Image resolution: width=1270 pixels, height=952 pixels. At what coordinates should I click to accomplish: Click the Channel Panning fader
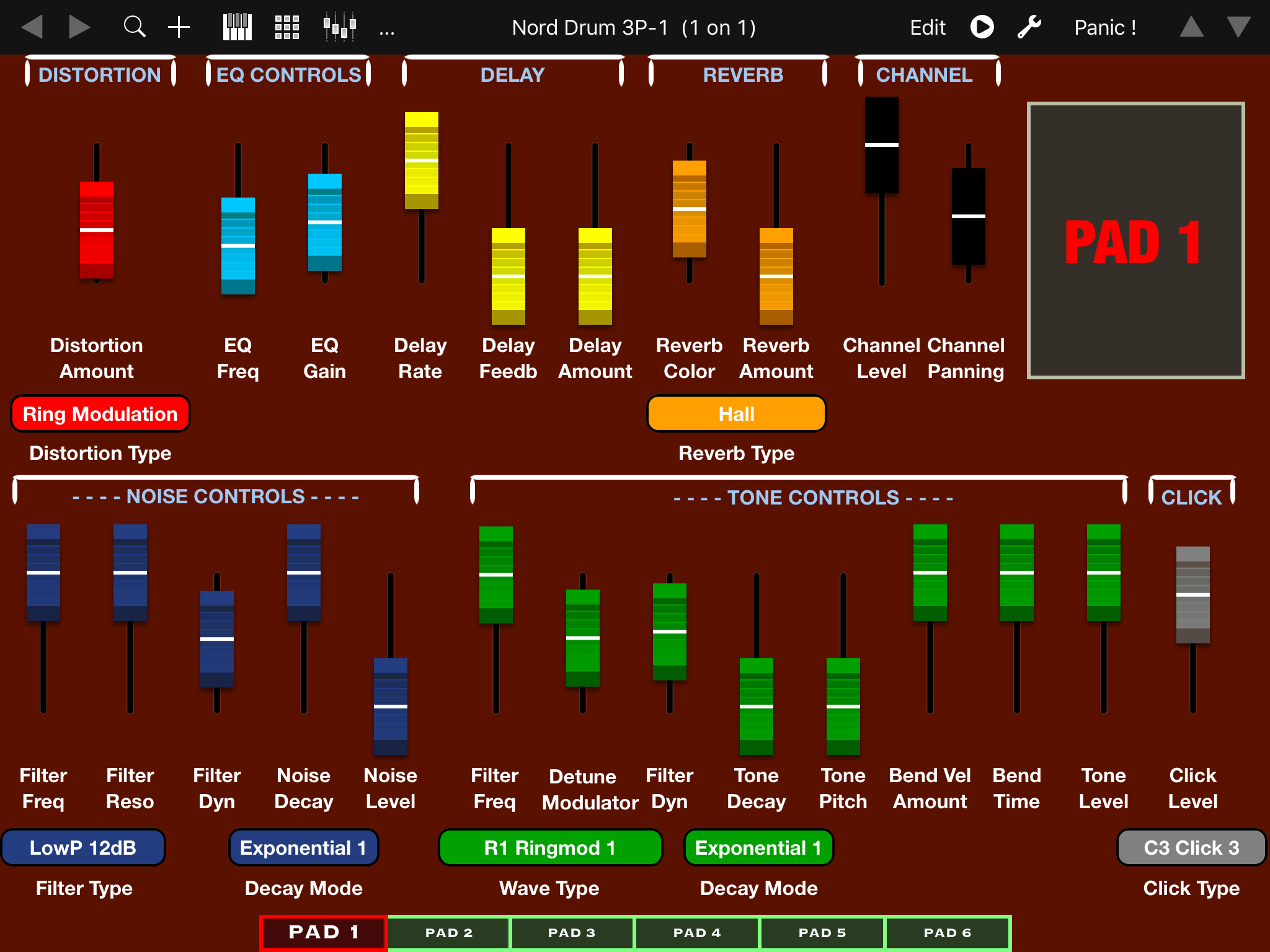click(969, 216)
